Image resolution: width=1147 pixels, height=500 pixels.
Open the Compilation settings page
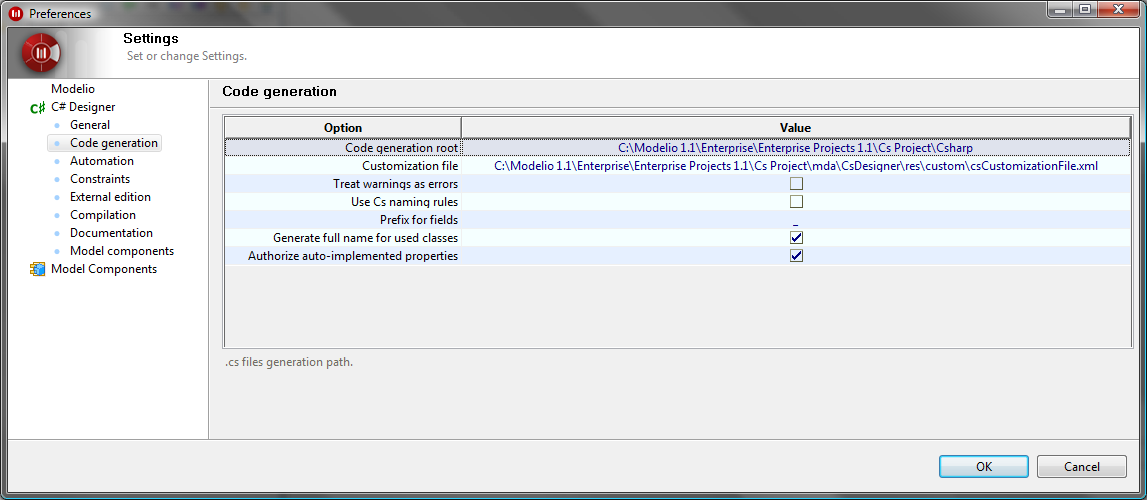[103, 215]
